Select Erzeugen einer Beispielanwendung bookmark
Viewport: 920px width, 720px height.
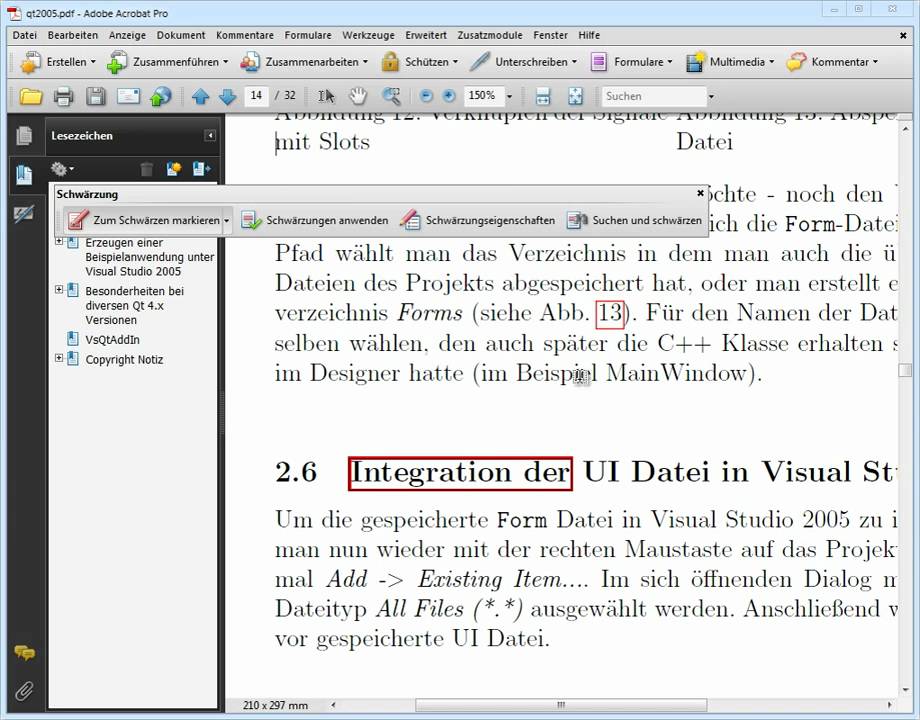[150, 256]
